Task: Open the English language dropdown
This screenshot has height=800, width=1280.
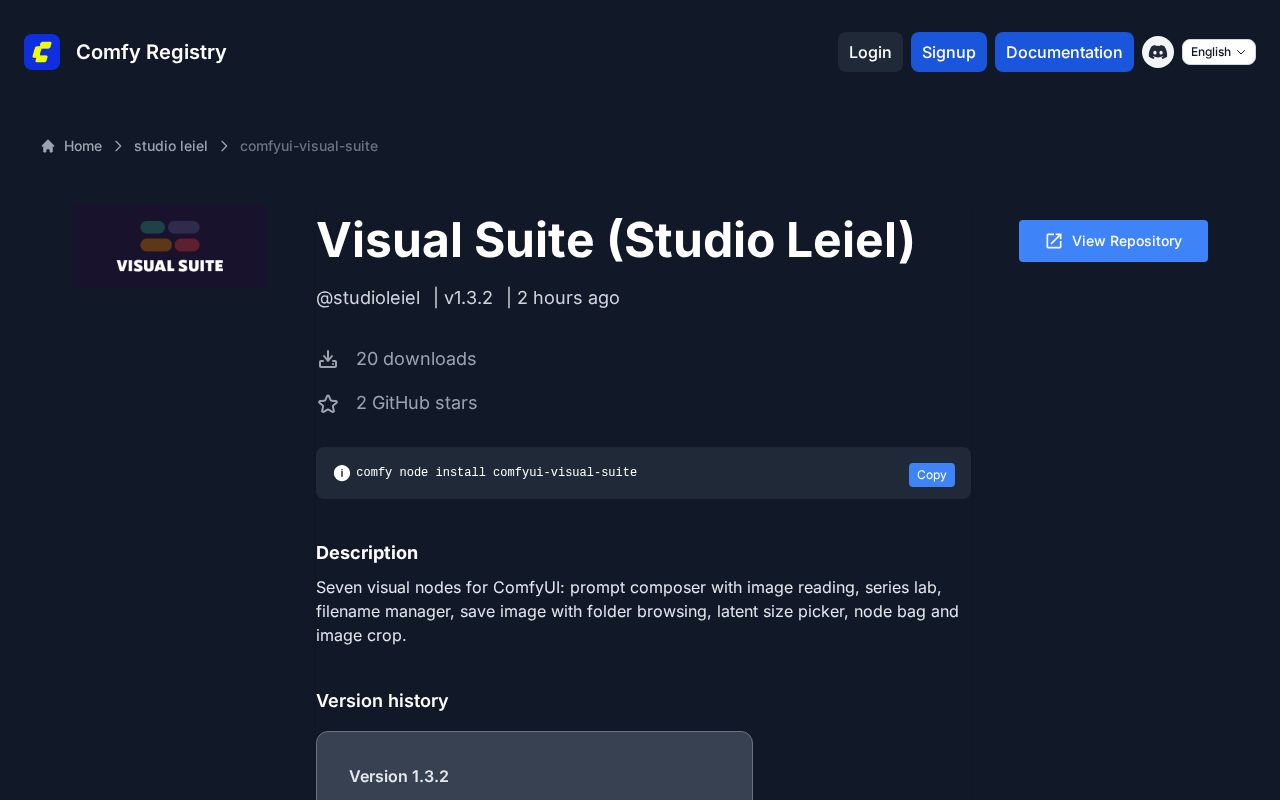Action: 1219,52
